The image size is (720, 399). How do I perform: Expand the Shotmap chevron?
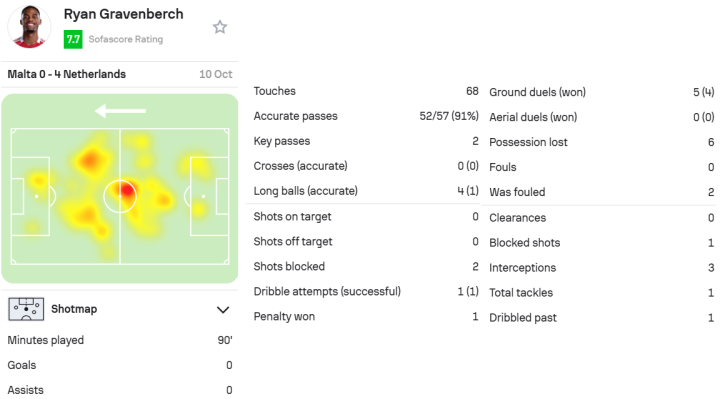click(x=223, y=310)
